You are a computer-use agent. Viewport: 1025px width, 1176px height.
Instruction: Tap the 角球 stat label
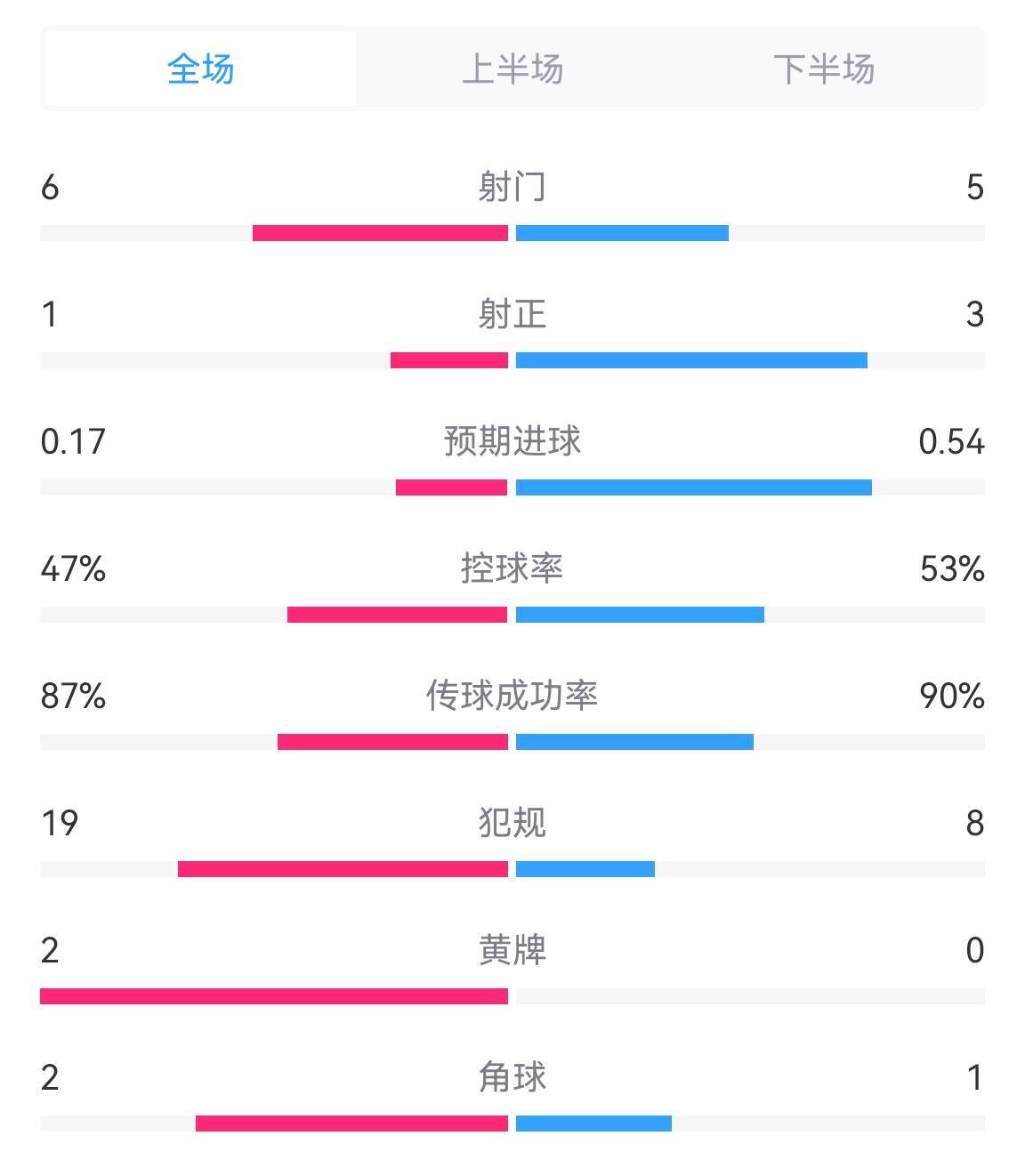click(512, 1077)
